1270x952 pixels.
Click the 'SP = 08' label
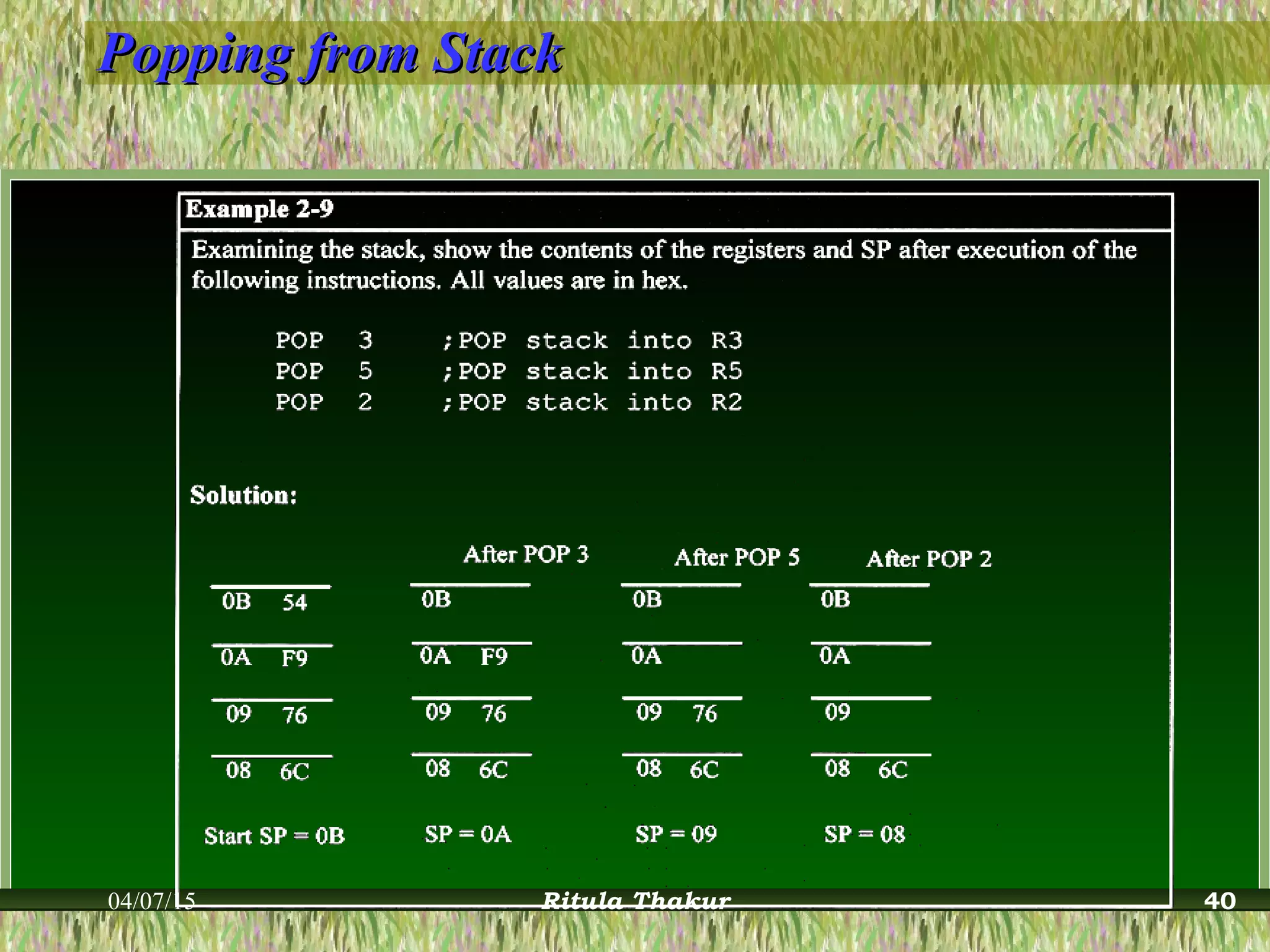[864, 834]
